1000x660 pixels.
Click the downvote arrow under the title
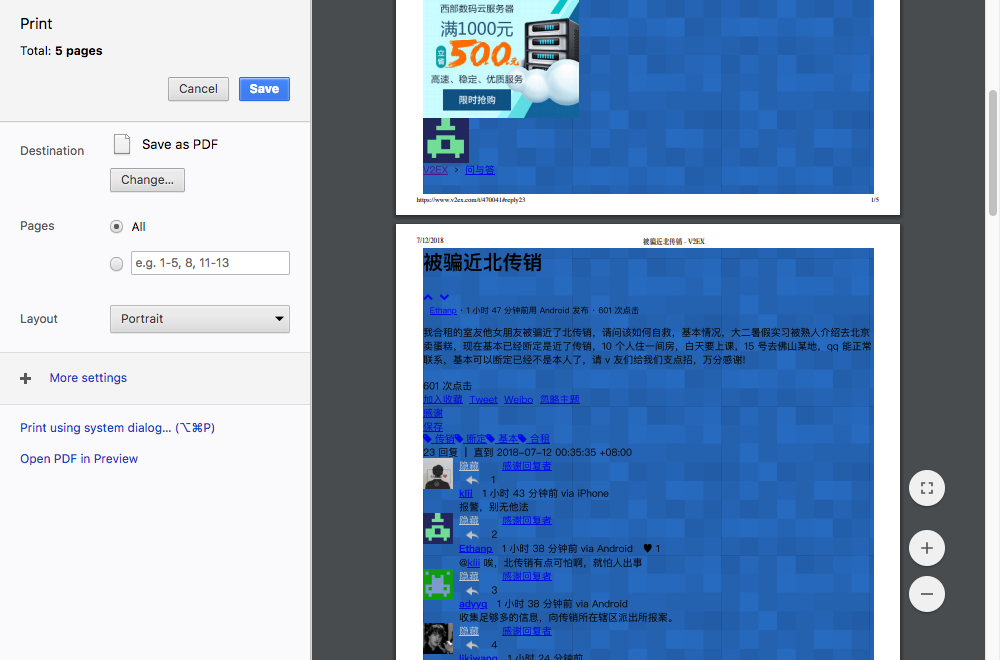pyautogui.click(x=445, y=297)
